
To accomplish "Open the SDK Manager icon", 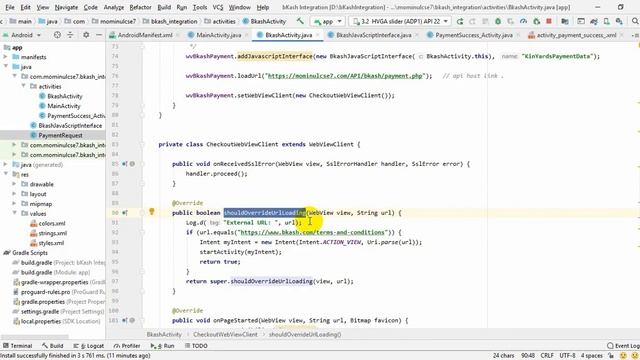I will (619, 21).
